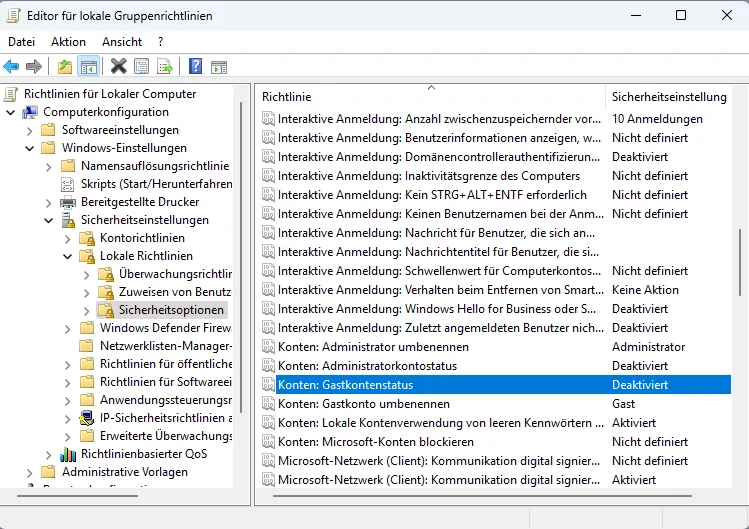The height and width of the screenshot is (529, 749).
Task: Collapse the Computerkonfiguration node
Action: 11,113
